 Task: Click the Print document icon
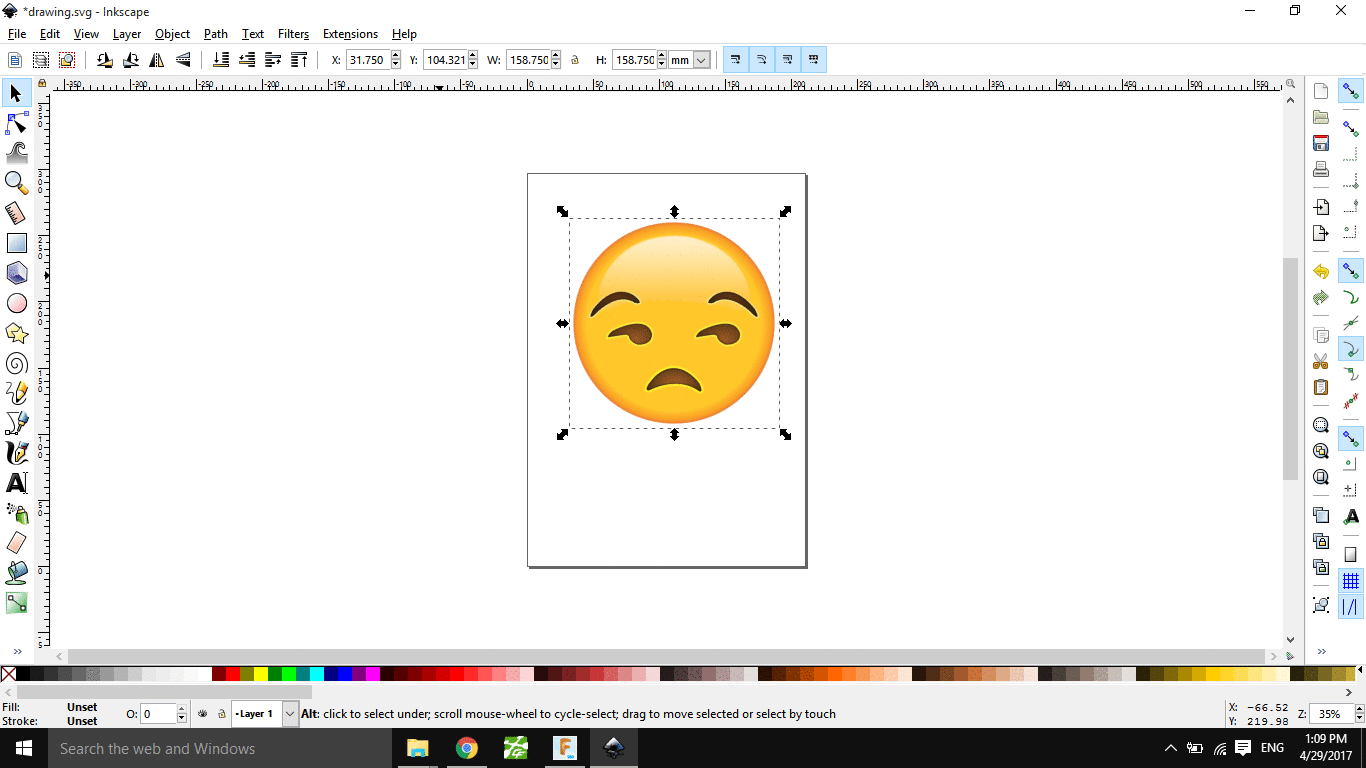pyautogui.click(x=1321, y=169)
